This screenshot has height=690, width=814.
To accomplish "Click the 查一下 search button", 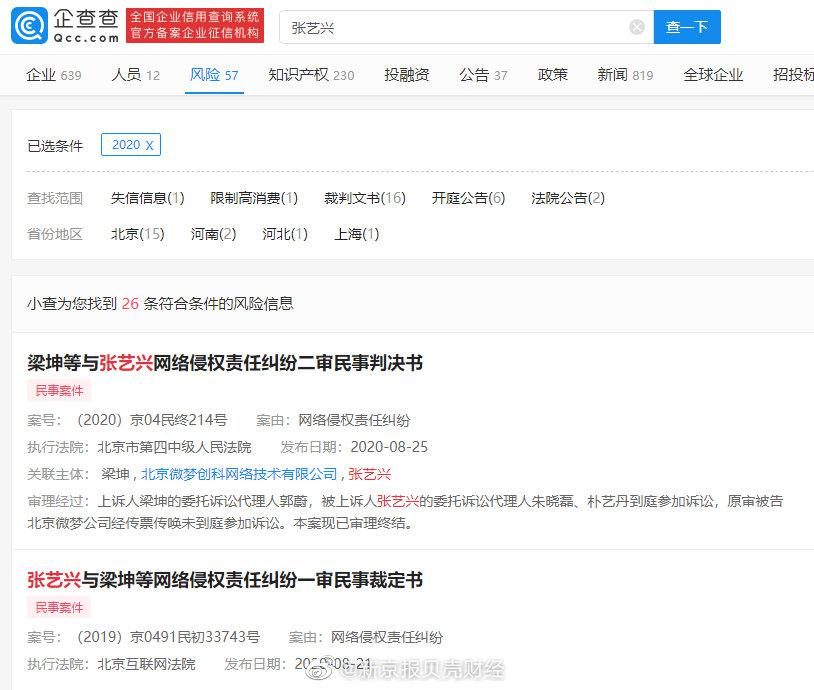I will [687, 26].
